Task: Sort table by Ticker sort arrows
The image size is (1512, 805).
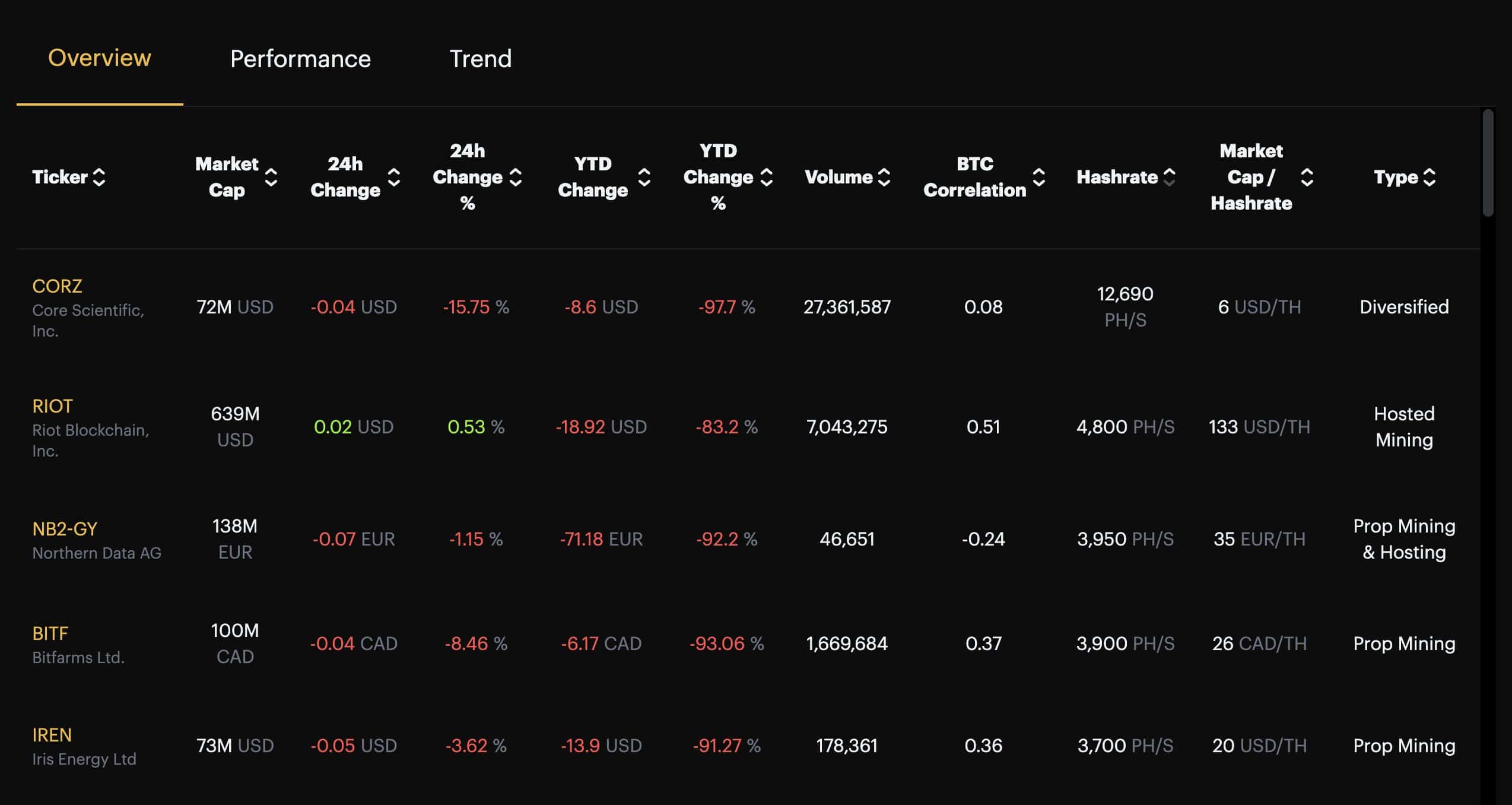Action: click(x=99, y=177)
